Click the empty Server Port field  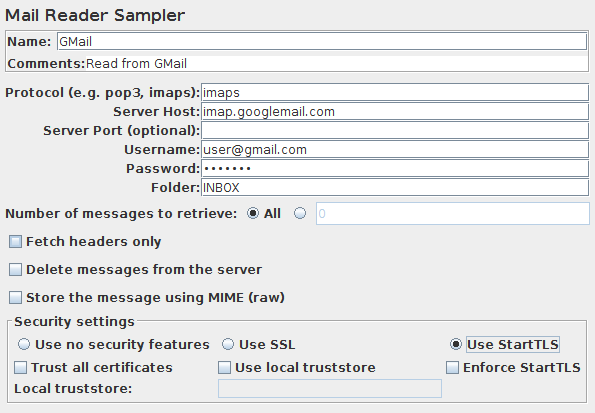tap(395, 131)
